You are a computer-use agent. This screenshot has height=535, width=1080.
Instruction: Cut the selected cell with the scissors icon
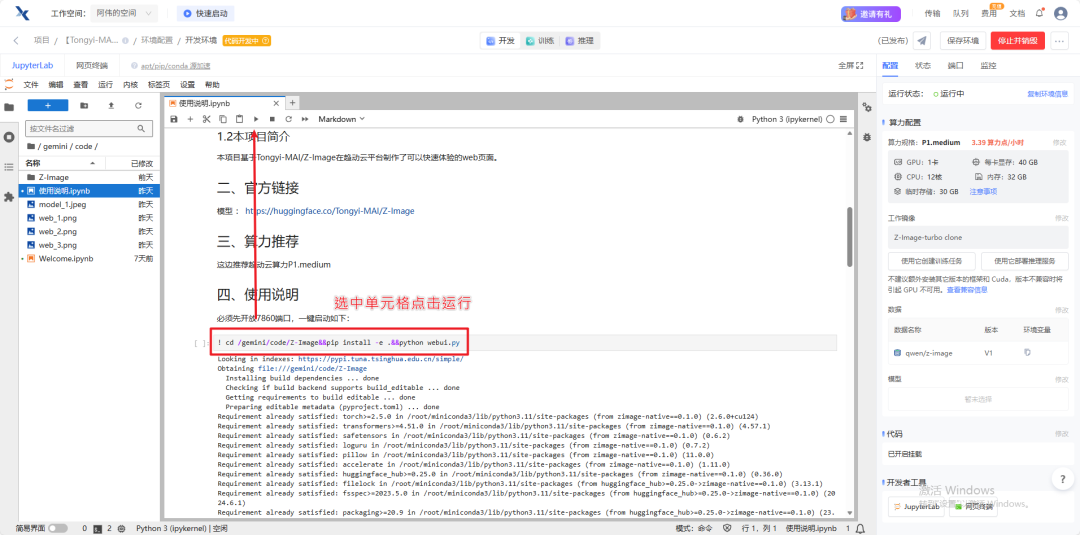pos(206,119)
